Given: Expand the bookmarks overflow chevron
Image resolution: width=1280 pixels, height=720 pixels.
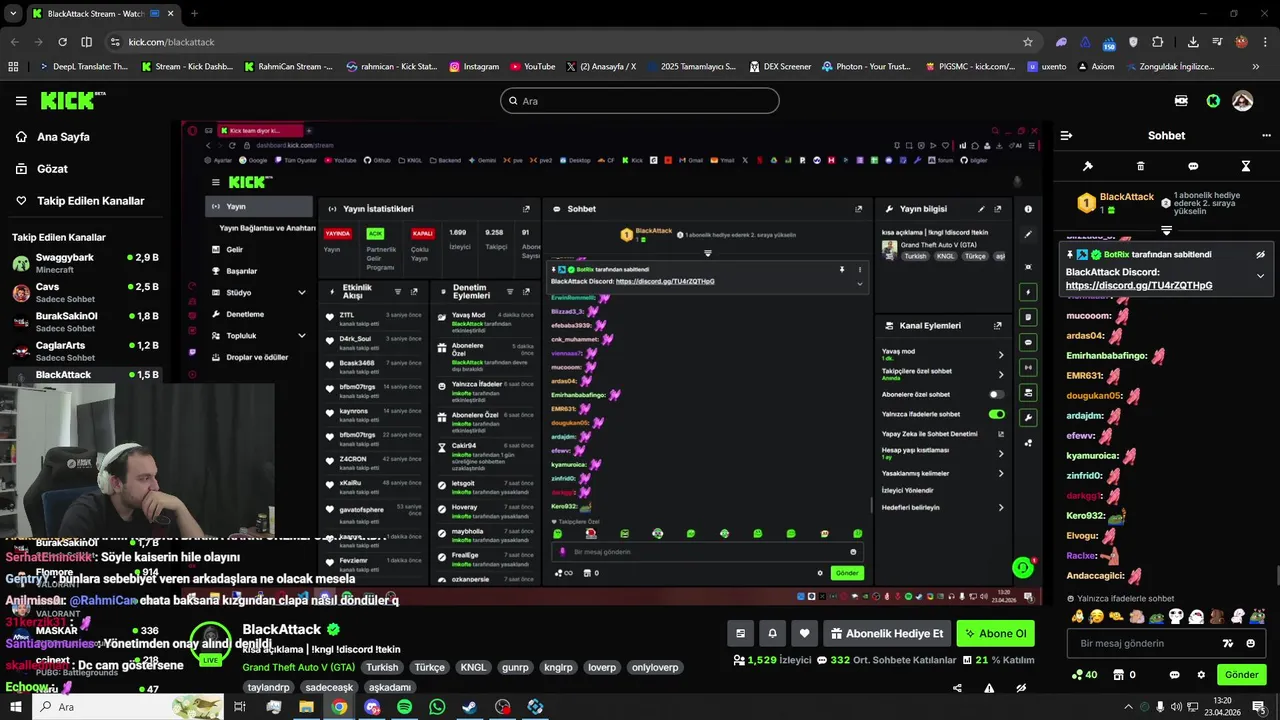Looking at the screenshot, I should click(1256, 67).
